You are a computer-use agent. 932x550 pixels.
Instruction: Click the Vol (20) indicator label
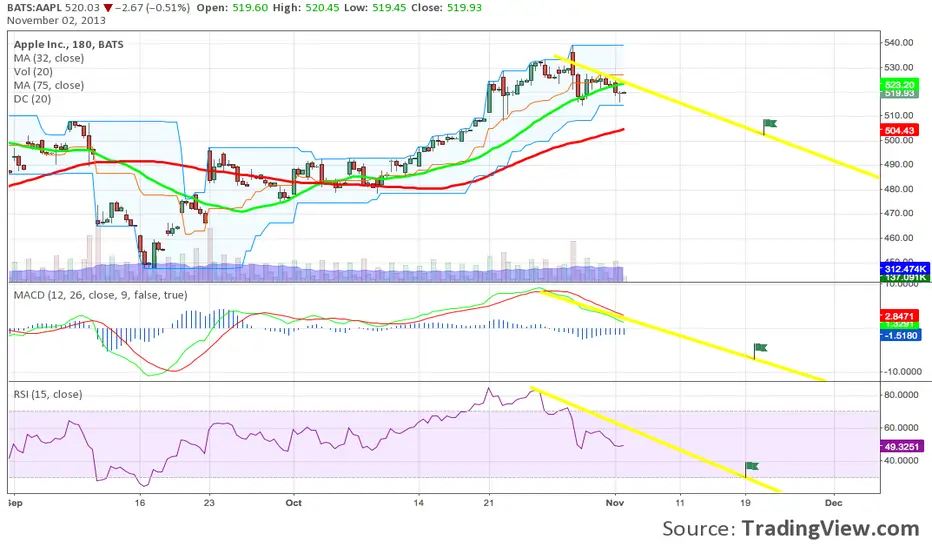(33, 72)
